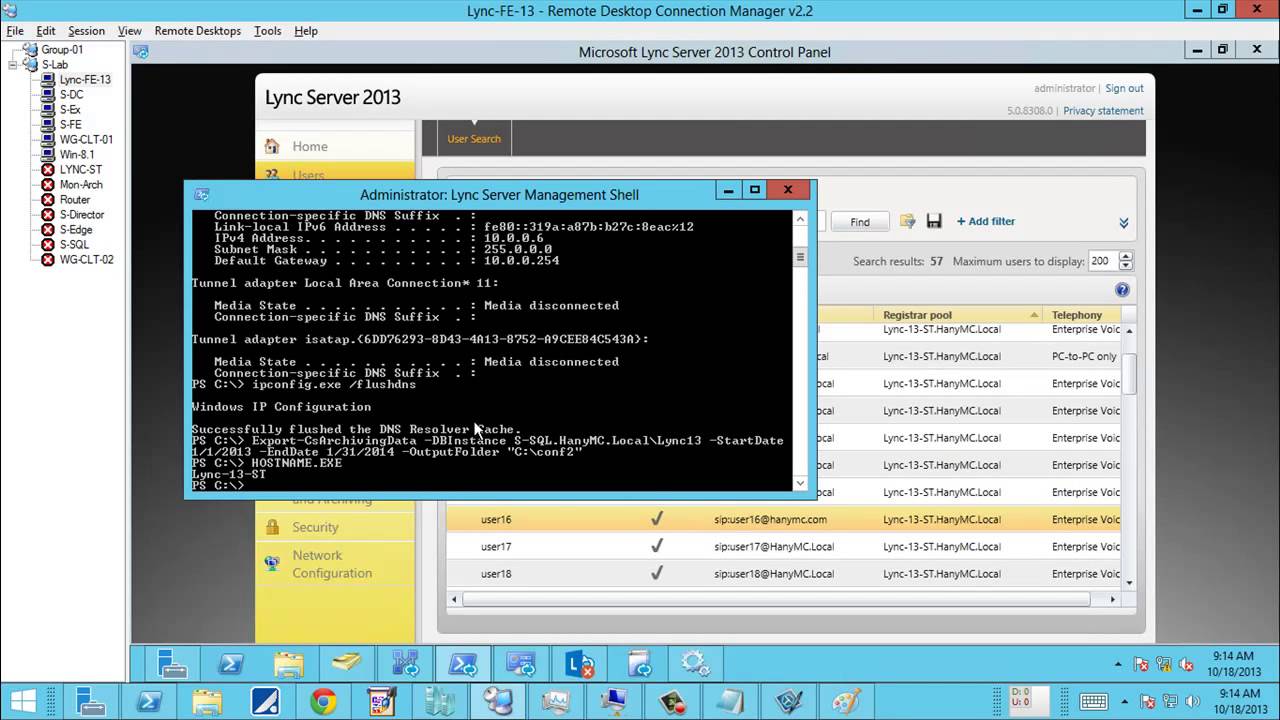Select disconnected LYNC-ST server

tap(80, 169)
